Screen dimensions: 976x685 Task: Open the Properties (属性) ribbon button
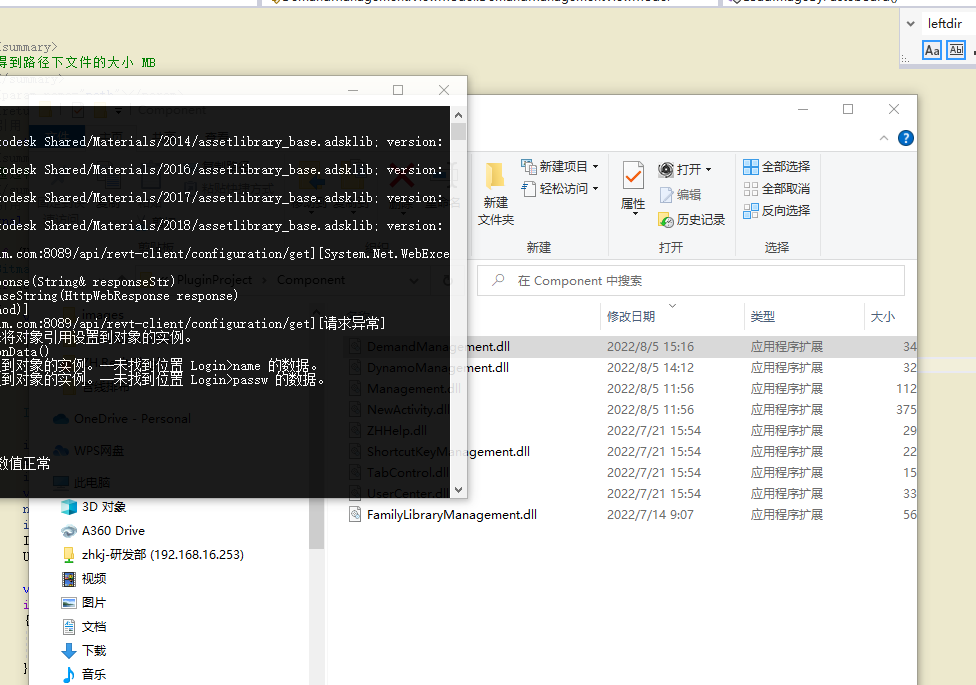pyautogui.click(x=633, y=186)
